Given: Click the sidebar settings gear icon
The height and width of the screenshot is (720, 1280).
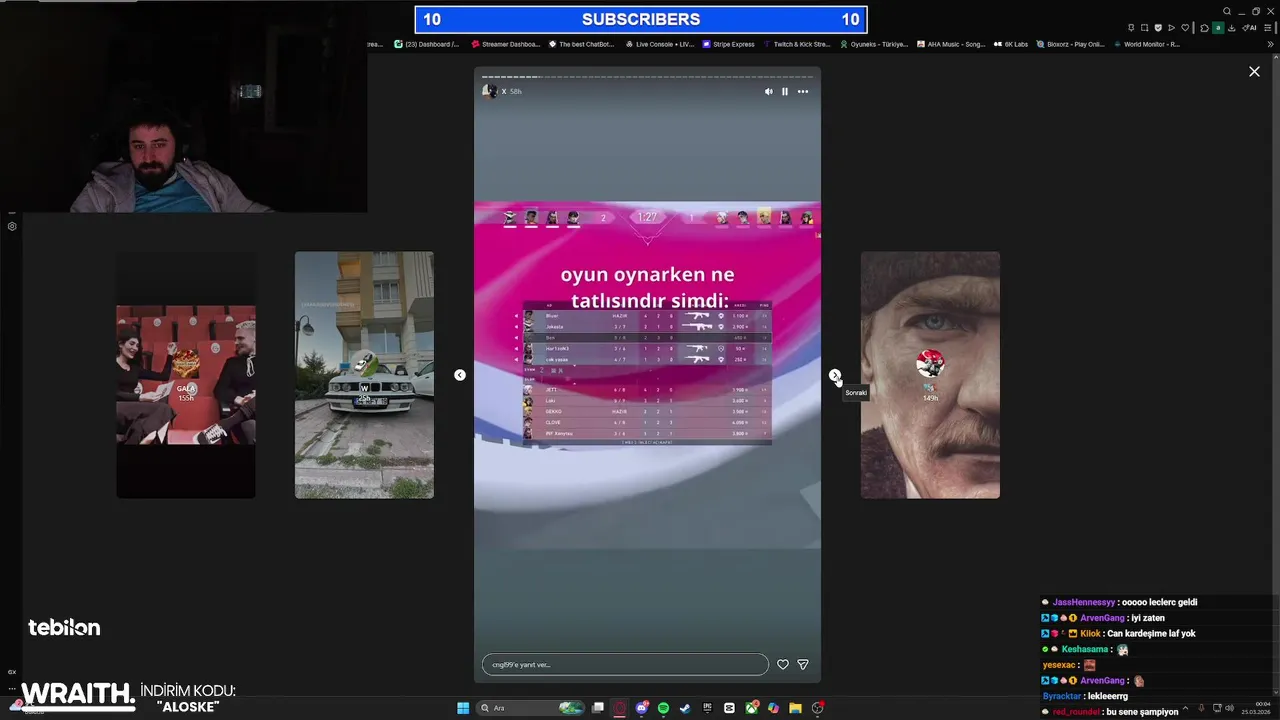Looking at the screenshot, I should point(12,226).
